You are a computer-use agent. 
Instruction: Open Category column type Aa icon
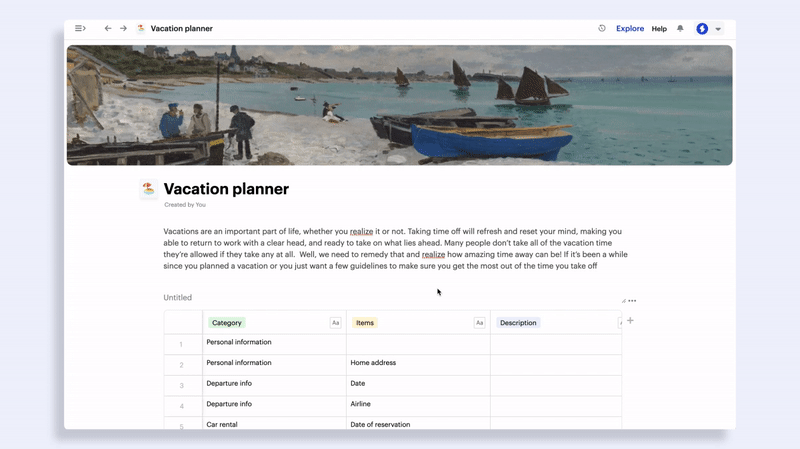[335, 323]
